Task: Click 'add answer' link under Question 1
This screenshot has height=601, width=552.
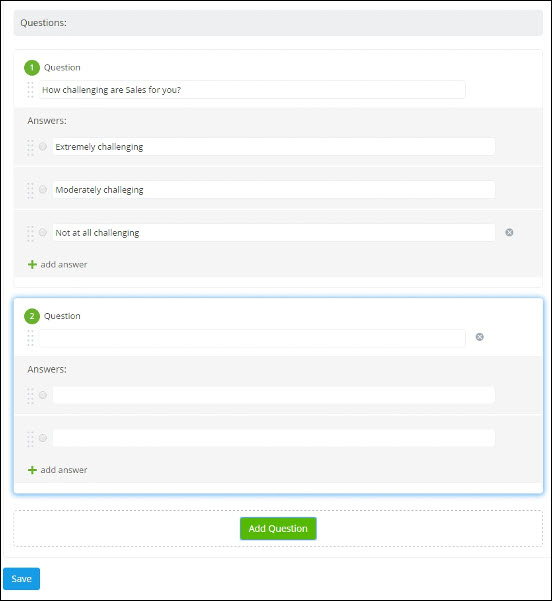Action: tap(64, 264)
